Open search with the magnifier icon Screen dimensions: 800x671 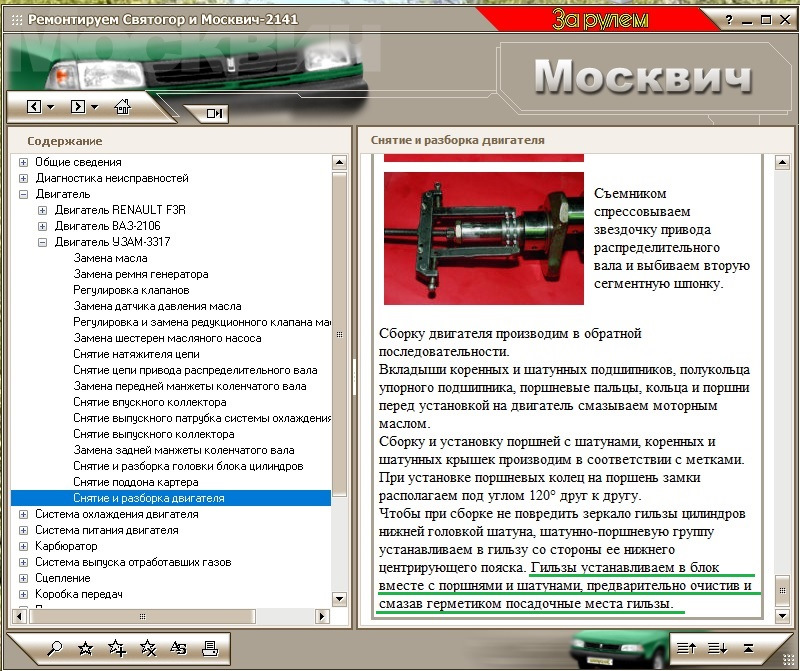click(x=54, y=649)
